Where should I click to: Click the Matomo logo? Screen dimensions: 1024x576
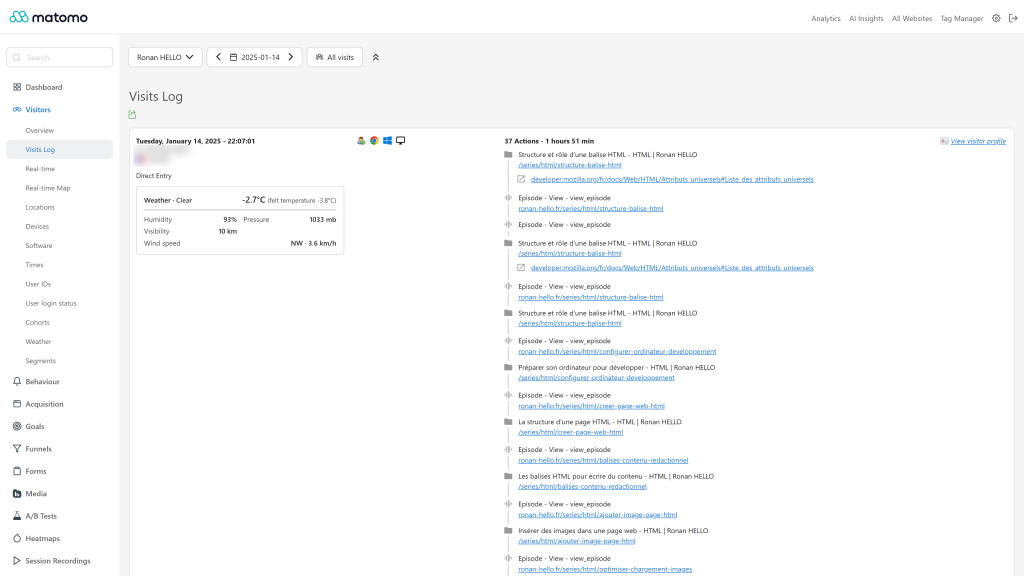48,17
